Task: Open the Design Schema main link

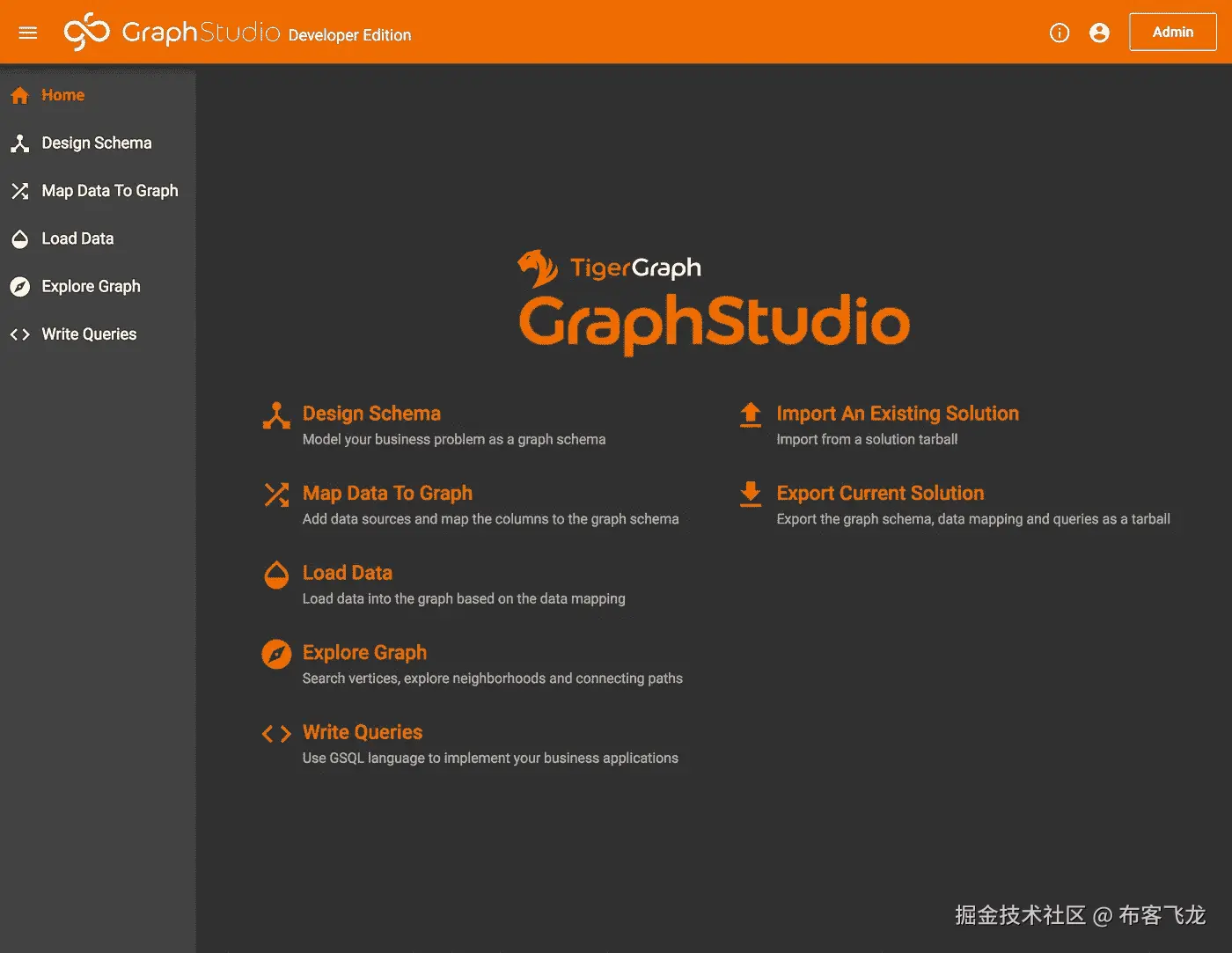Action: pyautogui.click(x=371, y=414)
